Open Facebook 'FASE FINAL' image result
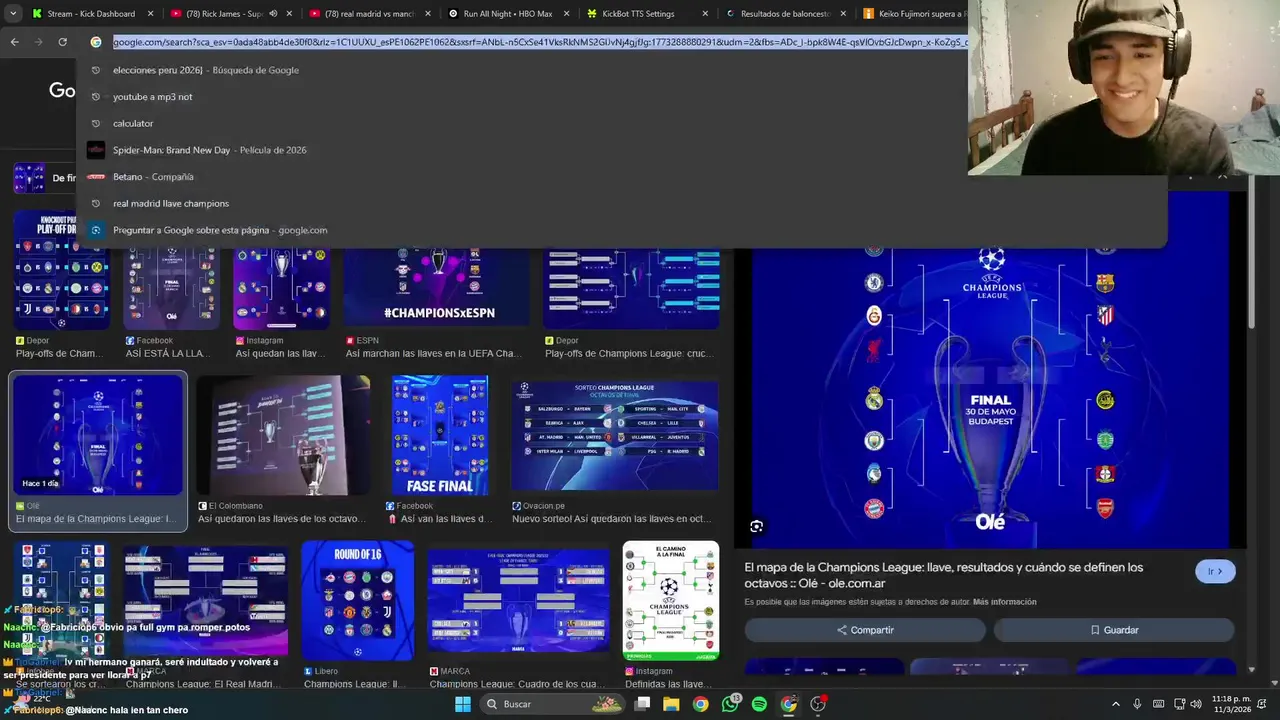The height and width of the screenshot is (720, 1280). point(440,436)
